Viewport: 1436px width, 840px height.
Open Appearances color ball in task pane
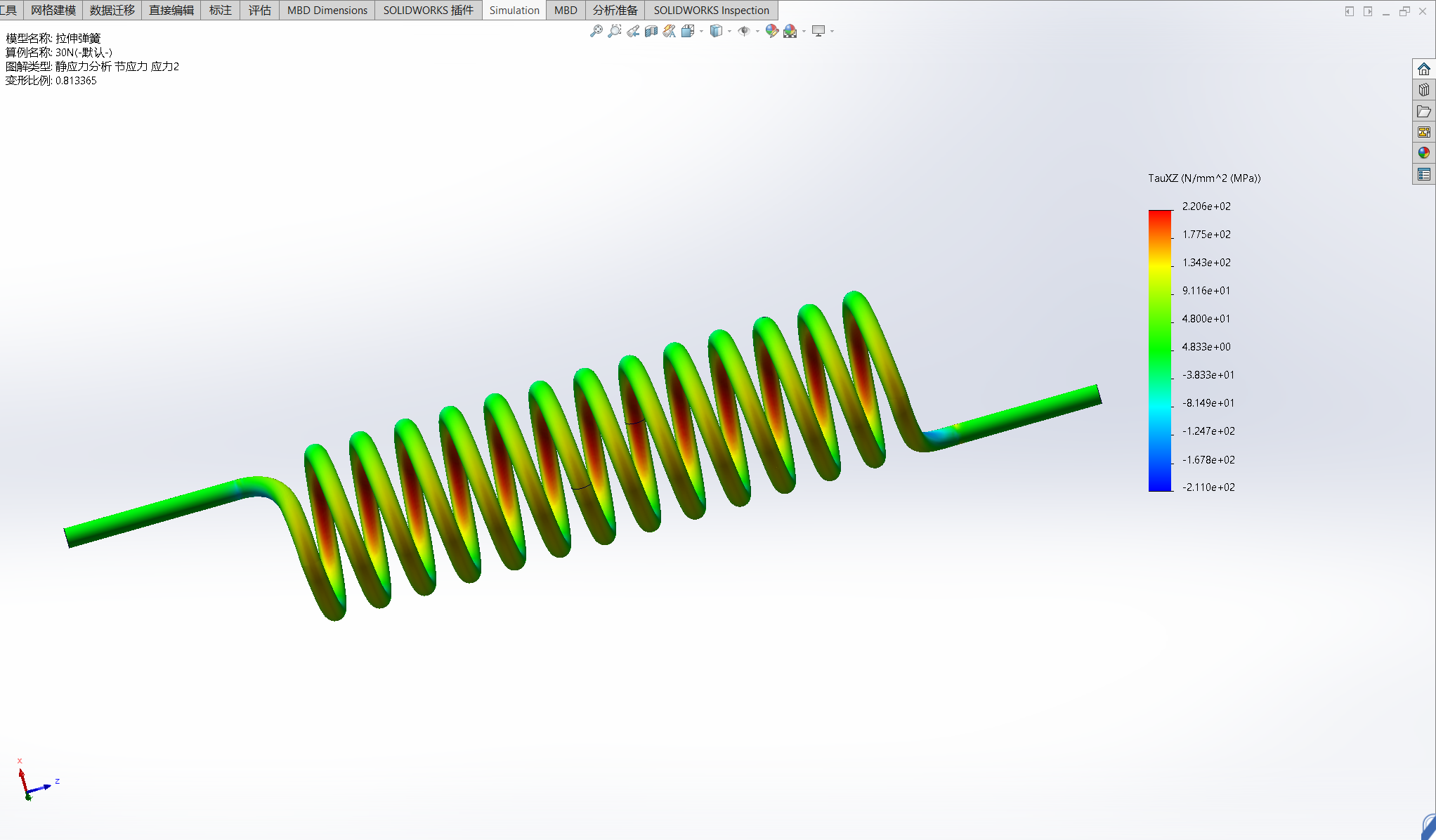(1423, 153)
